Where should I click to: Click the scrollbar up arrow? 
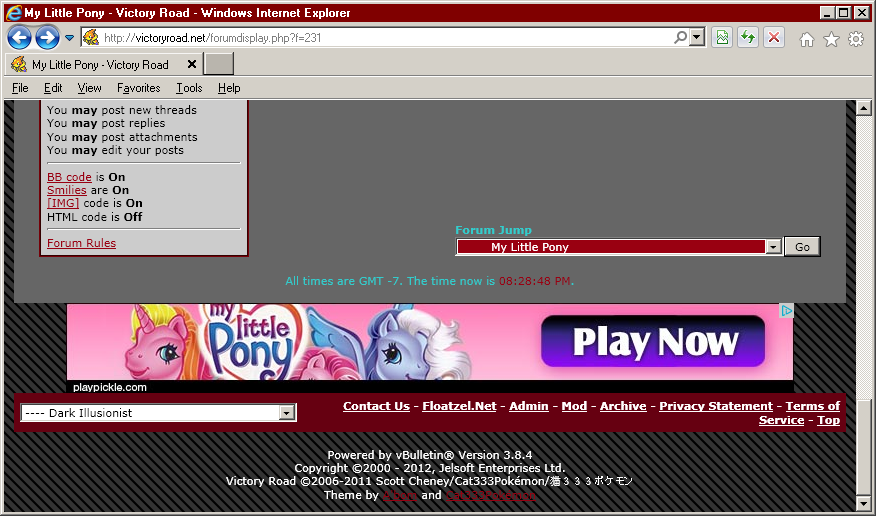pyautogui.click(x=863, y=108)
